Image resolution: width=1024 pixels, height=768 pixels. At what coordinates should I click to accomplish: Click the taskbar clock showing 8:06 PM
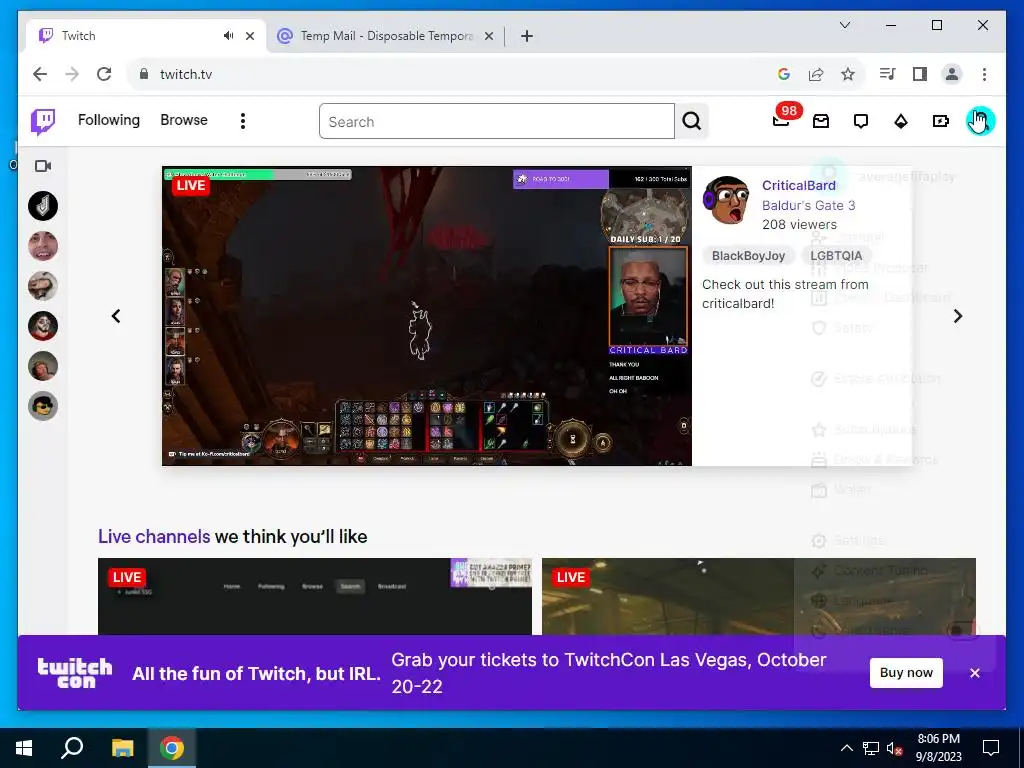coord(938,748)
